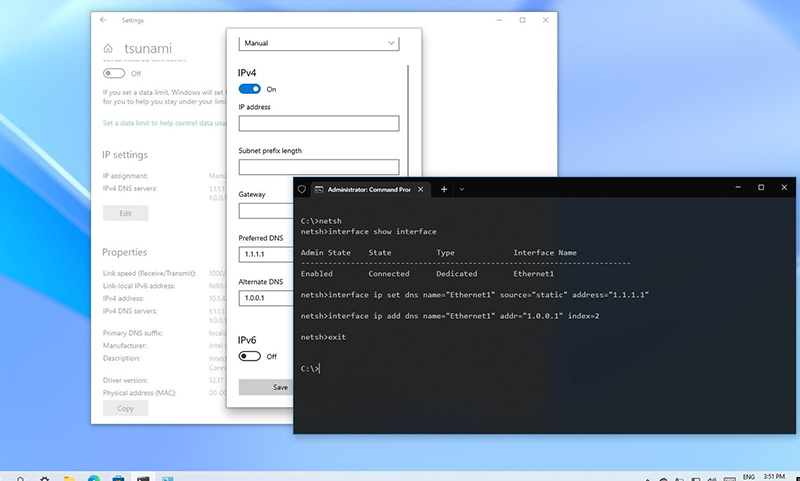Select the Administrator: Command Prompt tab
800x481 pixels.
point(369,189)
